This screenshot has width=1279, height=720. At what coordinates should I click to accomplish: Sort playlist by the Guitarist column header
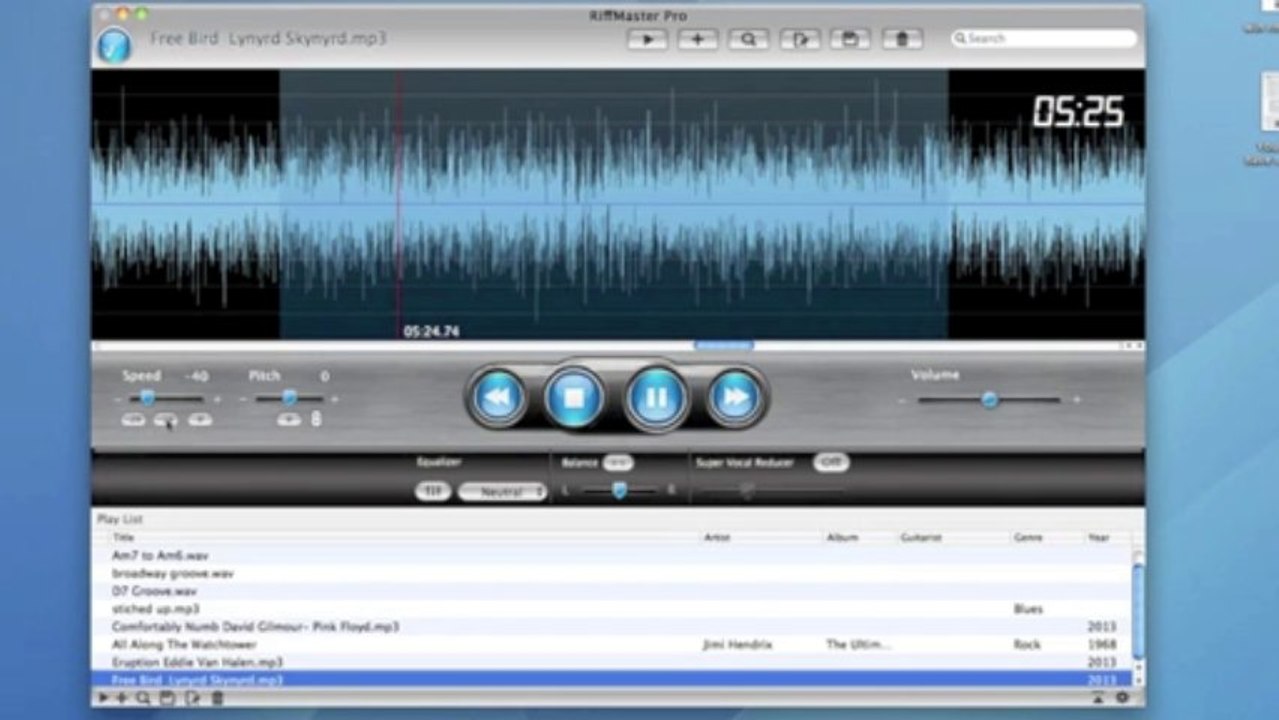920,537
